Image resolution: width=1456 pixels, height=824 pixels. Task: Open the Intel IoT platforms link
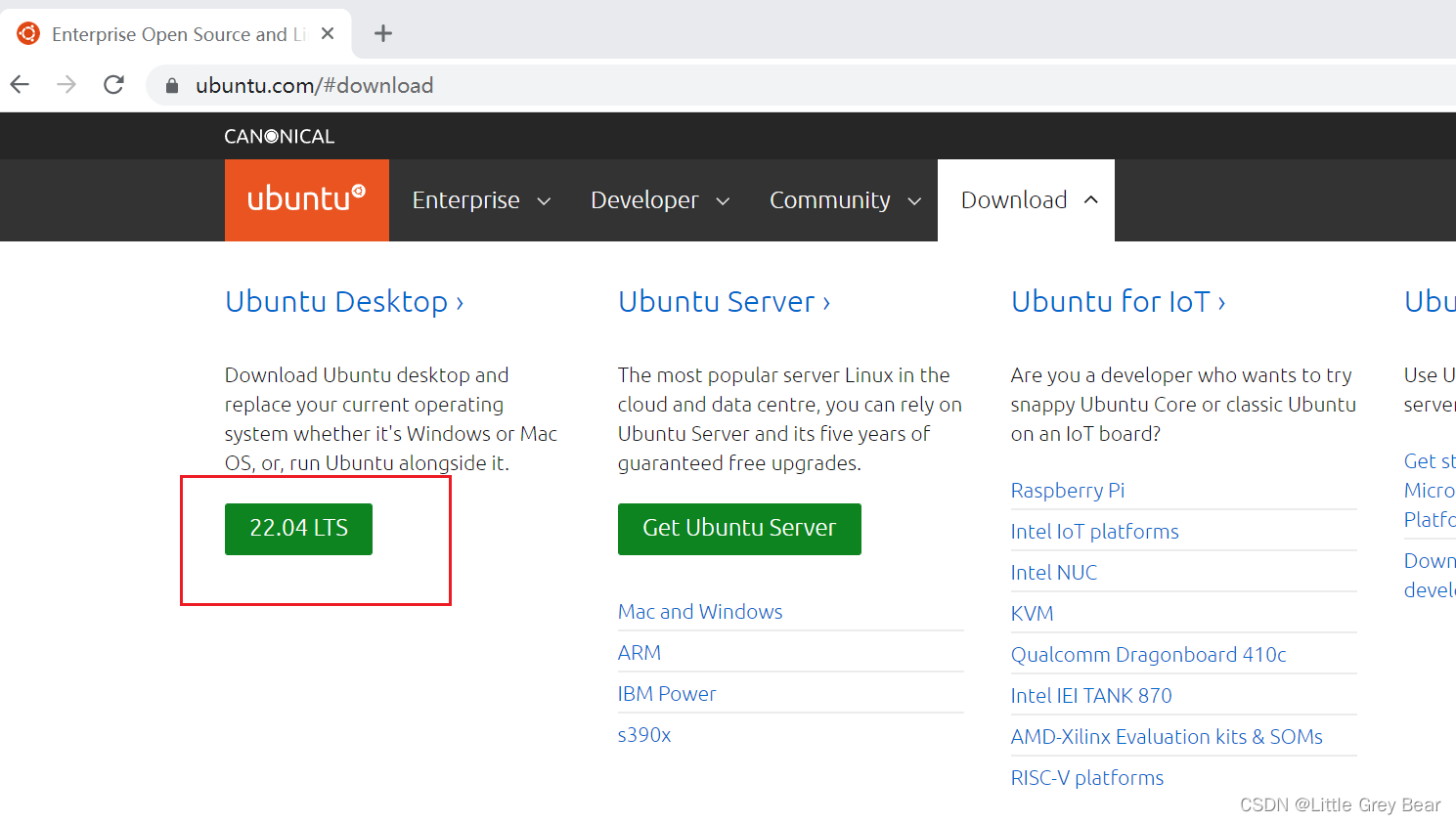1094,532
